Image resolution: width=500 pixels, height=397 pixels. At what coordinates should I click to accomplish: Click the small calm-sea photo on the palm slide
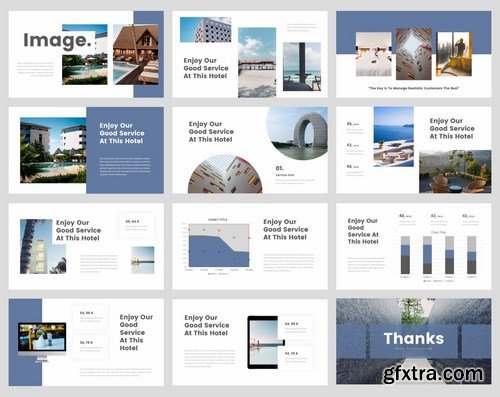click(143, 260)
